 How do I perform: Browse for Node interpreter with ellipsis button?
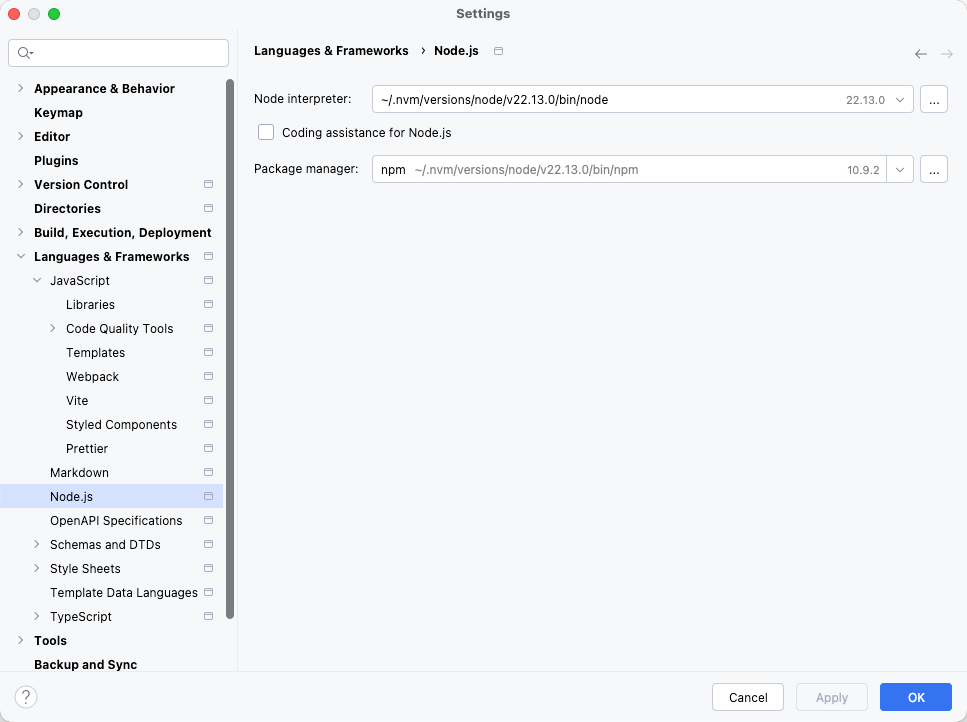pos(933,100)
